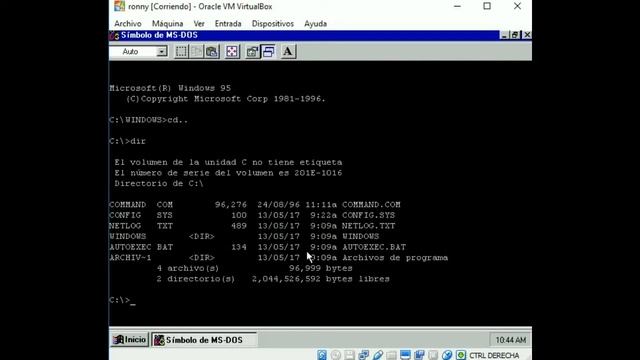Image resolution: width=640 pixels, height=360 pixels.
Task: Click the VirtualBox shared folders status icon
Action: (x=391, y=355)
